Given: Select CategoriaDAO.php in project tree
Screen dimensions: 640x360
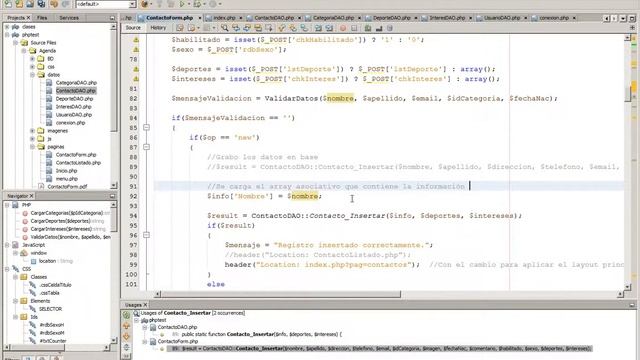Looking at the screenshot, I should pyautogui.click(x=76, y=83).
